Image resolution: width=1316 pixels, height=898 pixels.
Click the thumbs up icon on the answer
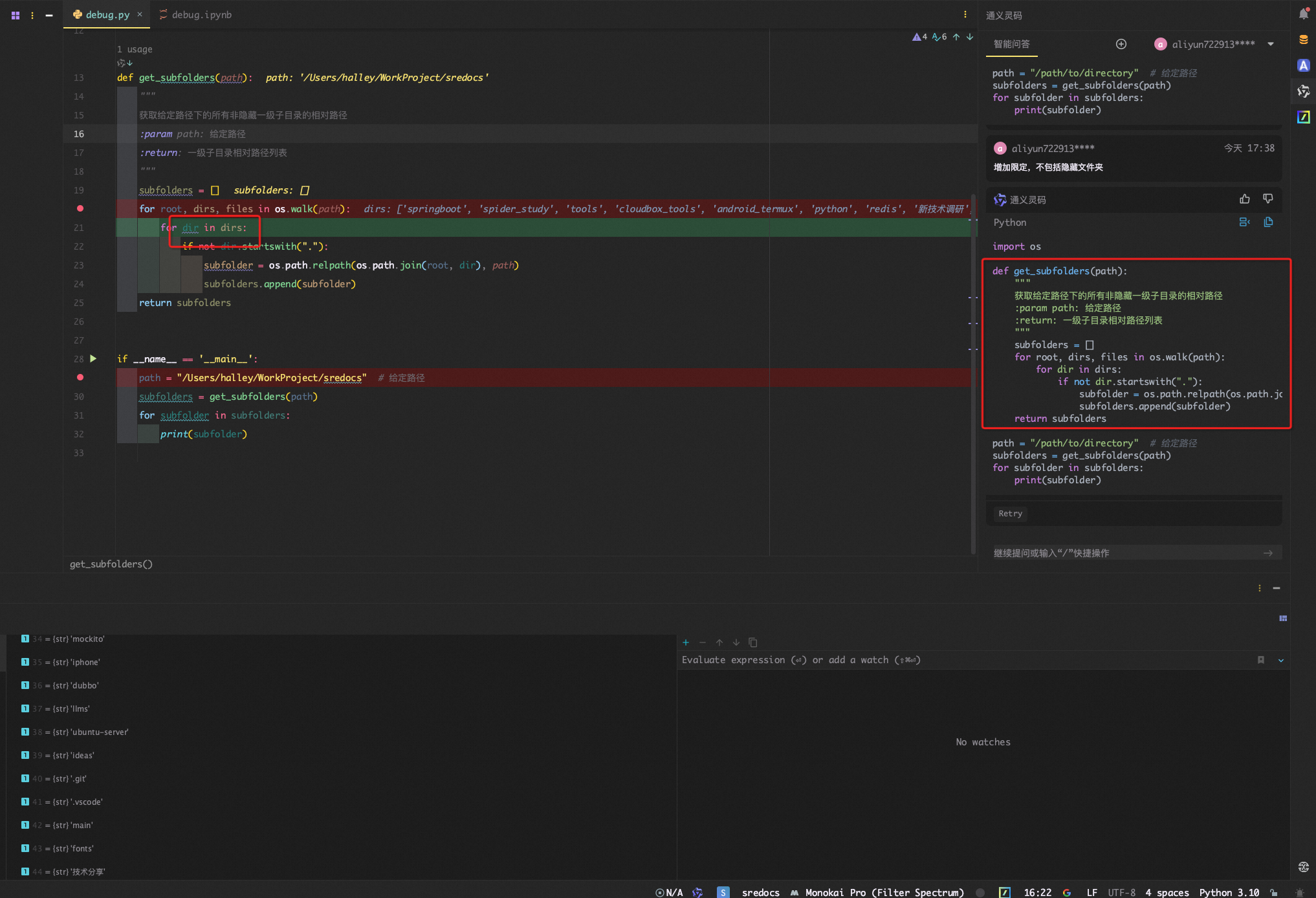pyautogui.click(x=1244, y=199)
